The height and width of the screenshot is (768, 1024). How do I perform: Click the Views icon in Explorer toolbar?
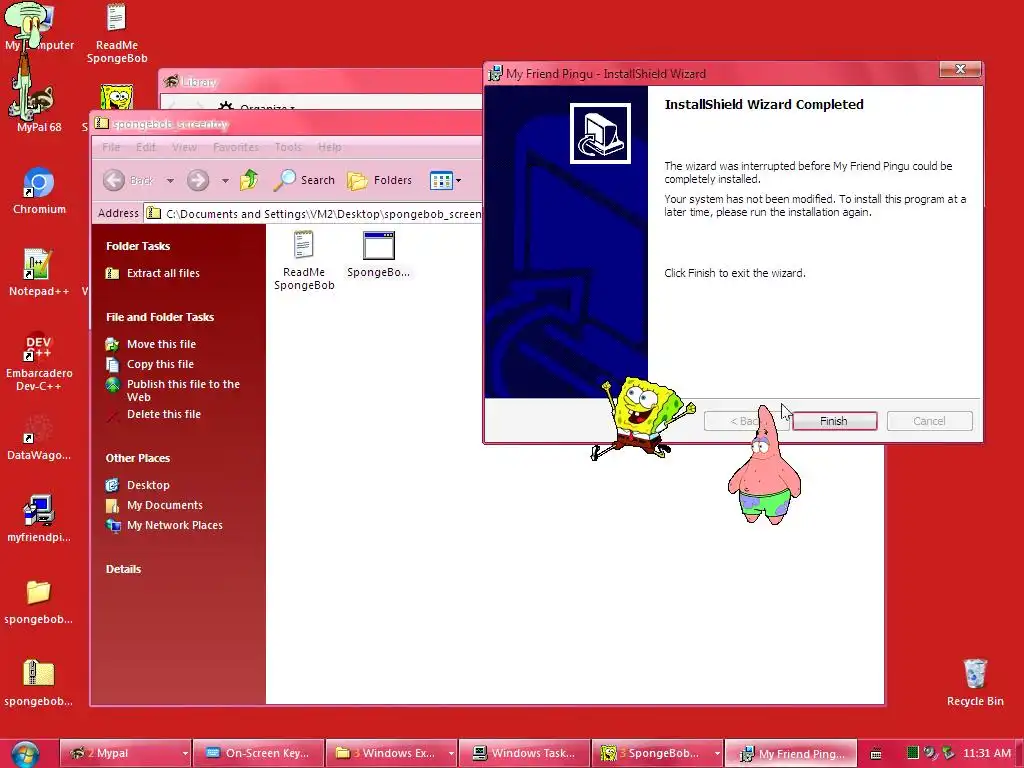[441, 180]
